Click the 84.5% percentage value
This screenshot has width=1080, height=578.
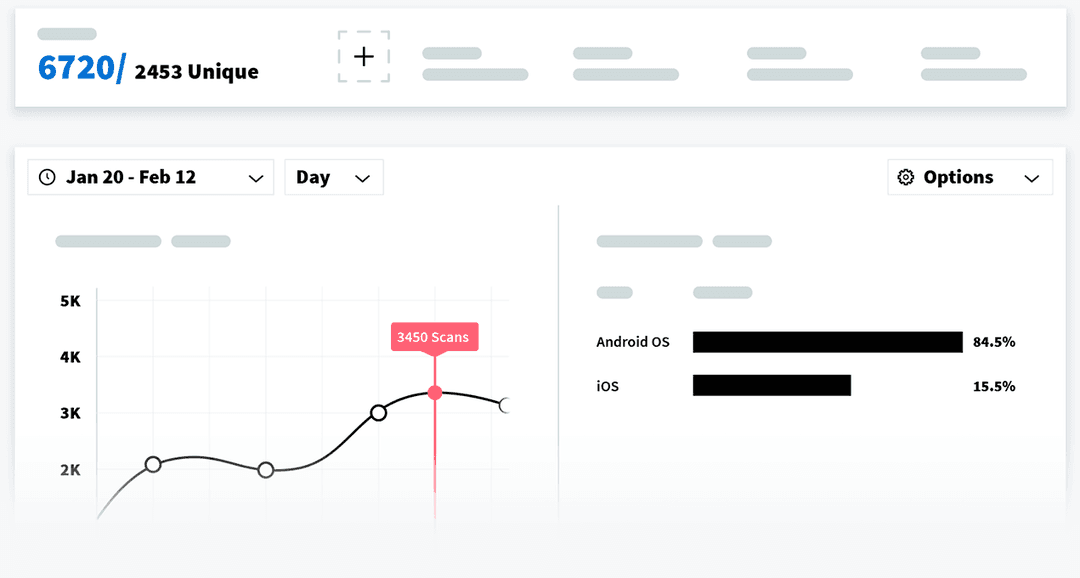coord(995,341)
